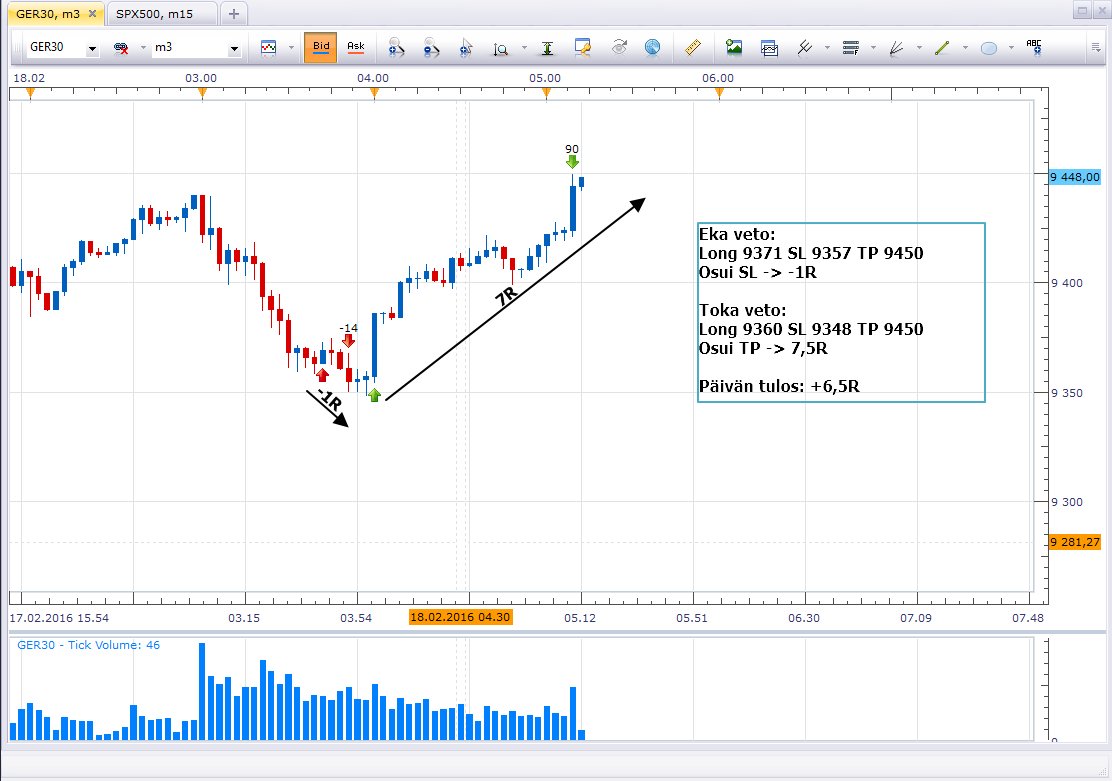Open the GER30 symbol dropdown
This screenshot has height=781, width=1112.
click(x=90, y=48)
